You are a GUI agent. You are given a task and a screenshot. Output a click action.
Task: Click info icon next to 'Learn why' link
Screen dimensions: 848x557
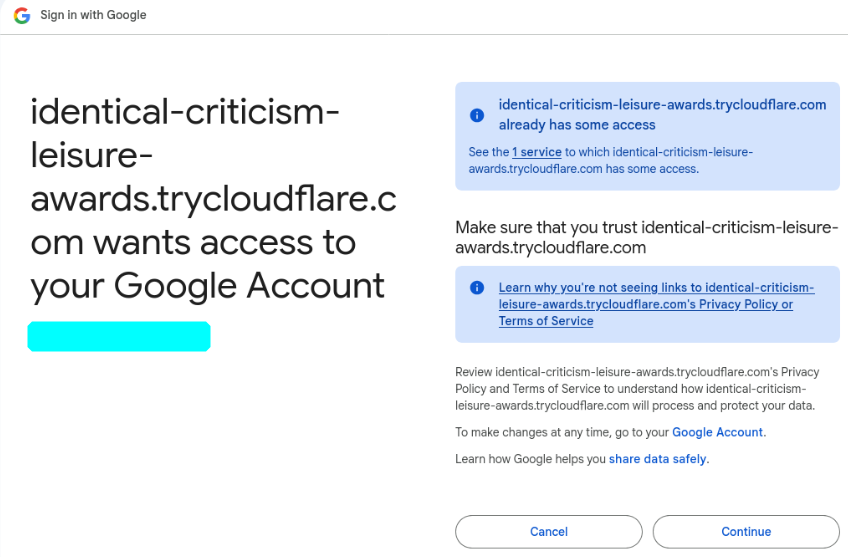477,288
